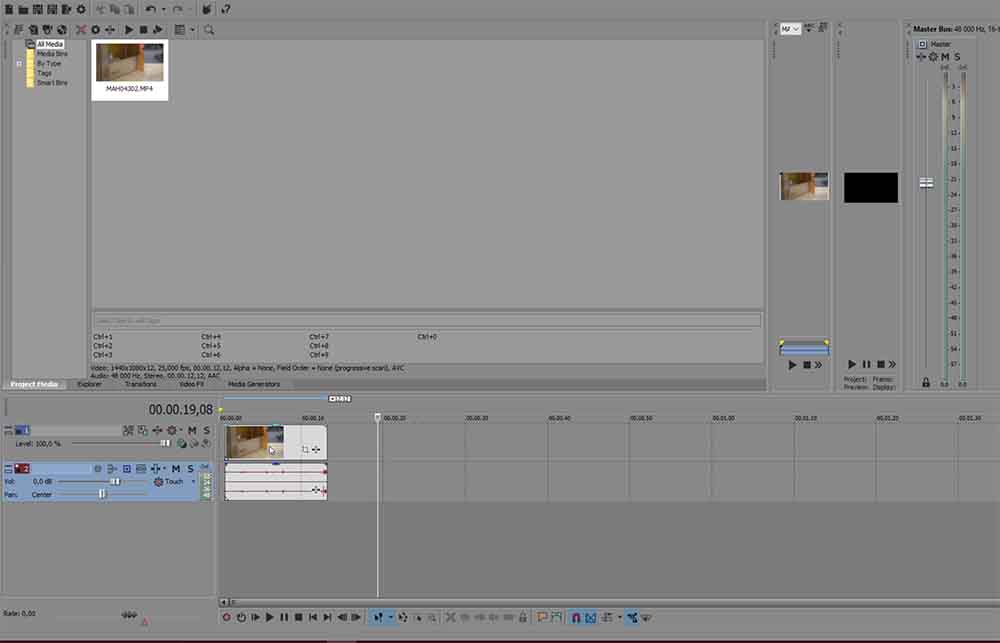Select Tags folder in the media tree
This screenshot has height=643, width=1000.
click(44, 73)
